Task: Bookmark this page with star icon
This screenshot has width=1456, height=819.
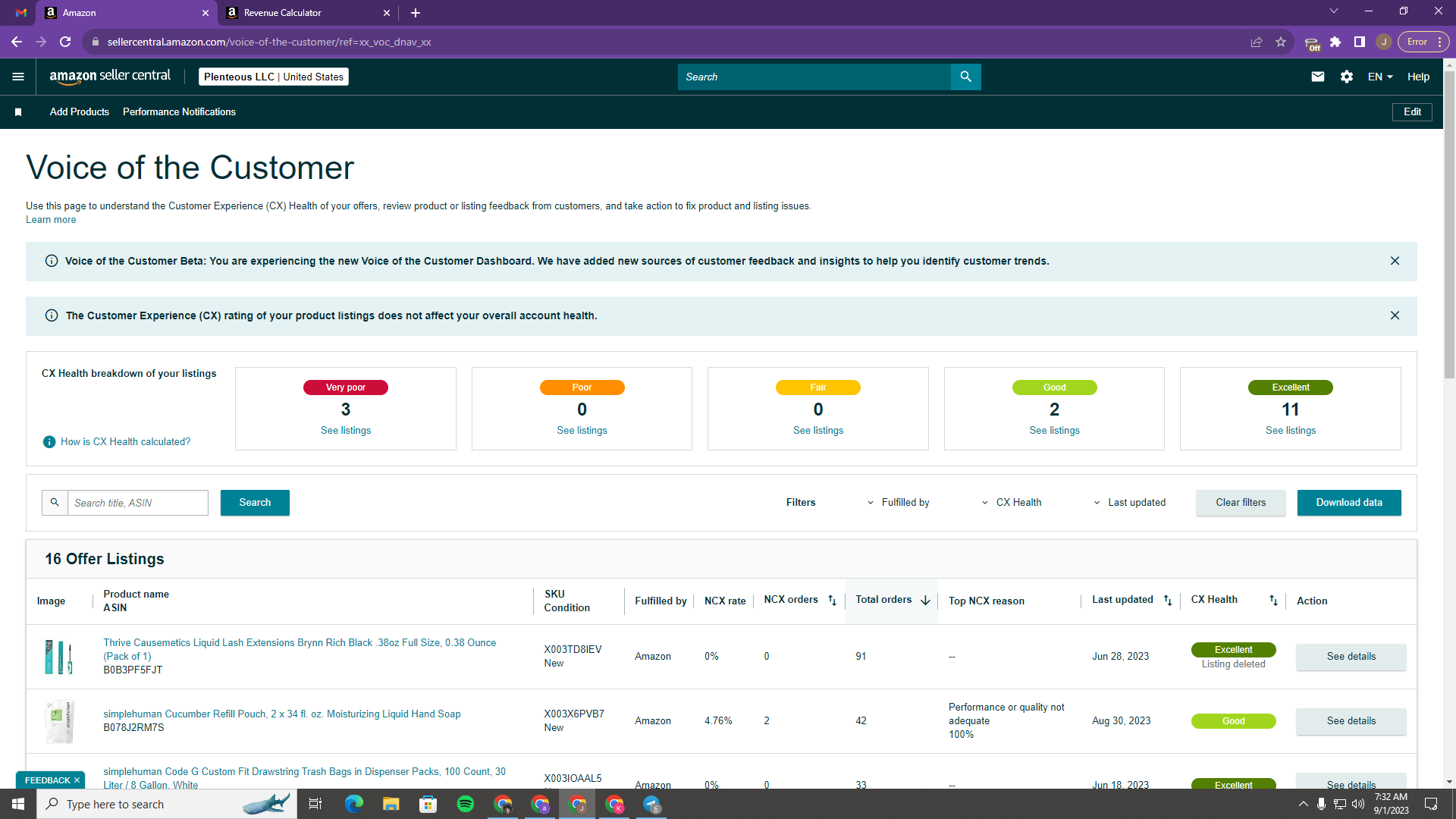Action: tap(1281, 42)
